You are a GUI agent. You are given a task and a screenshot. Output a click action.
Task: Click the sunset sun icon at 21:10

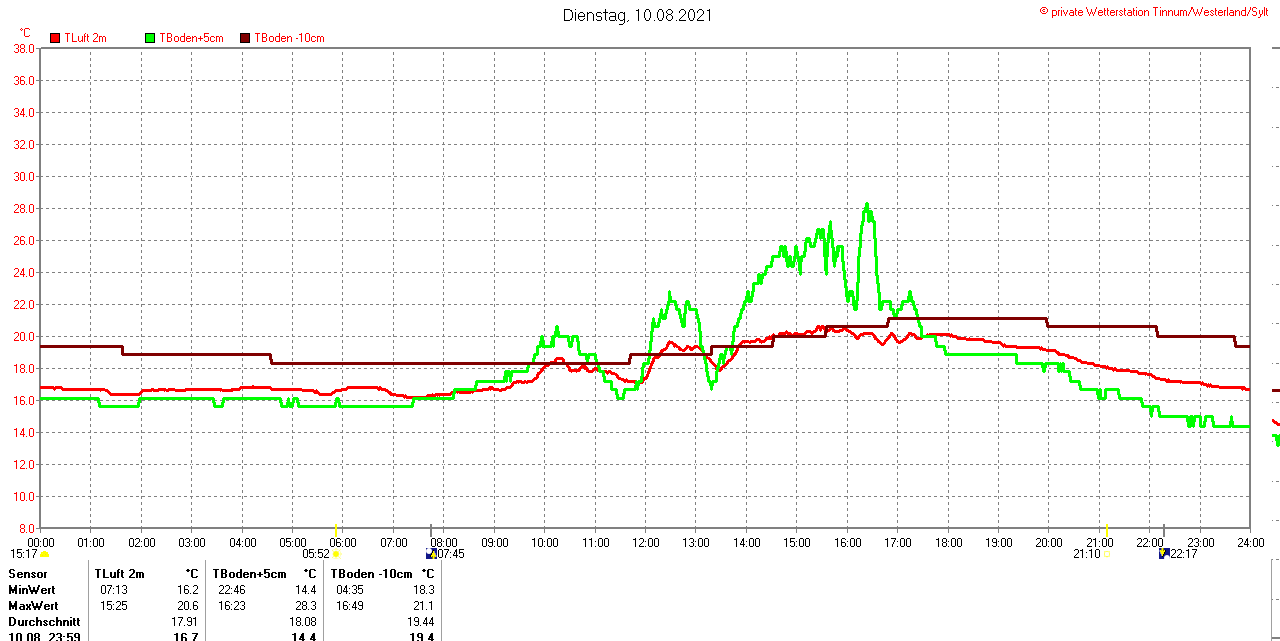point(1106,554)
